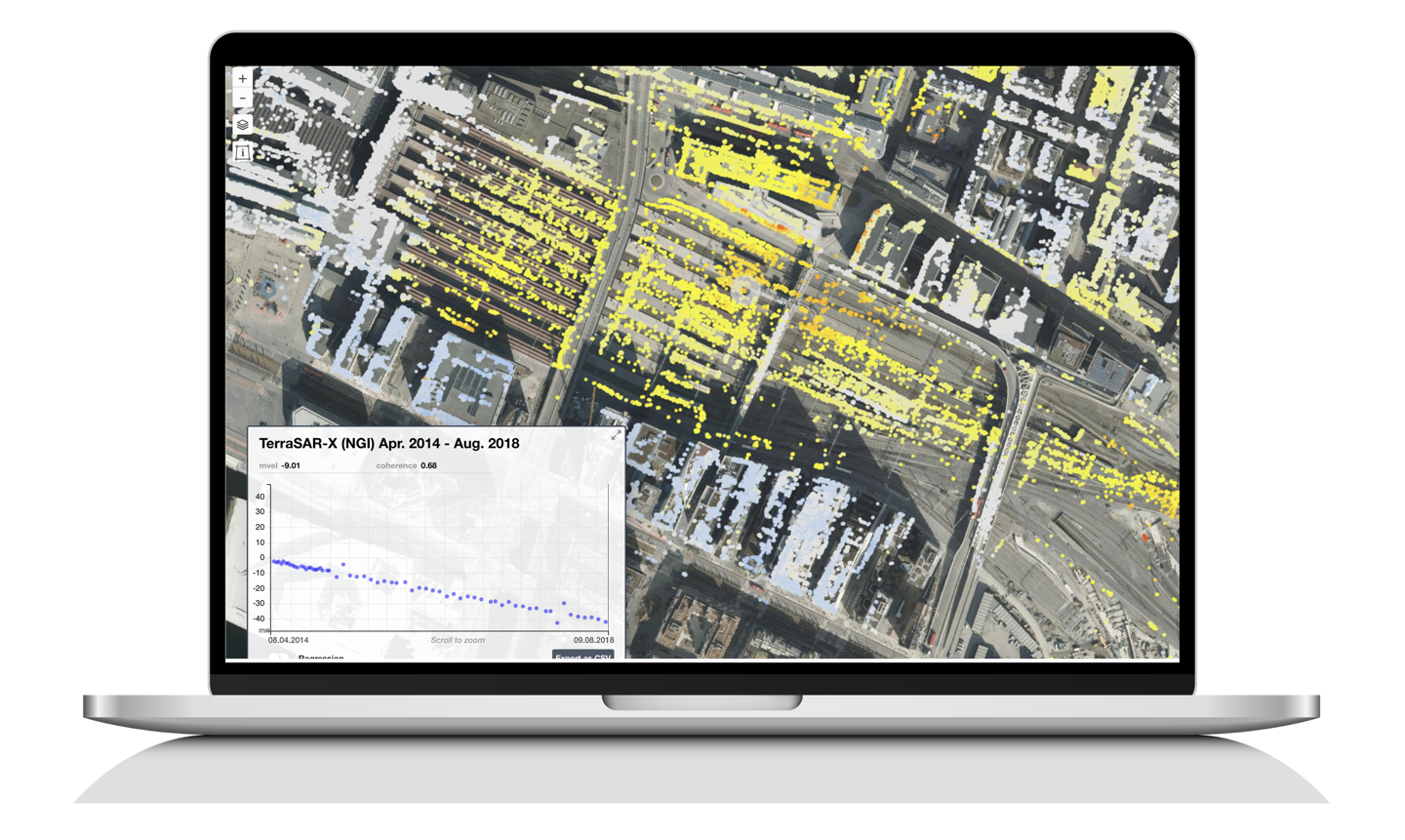The image size is (1405, 840).
Task: Click the circled selected point on map
Action: [x=744, y=287]
